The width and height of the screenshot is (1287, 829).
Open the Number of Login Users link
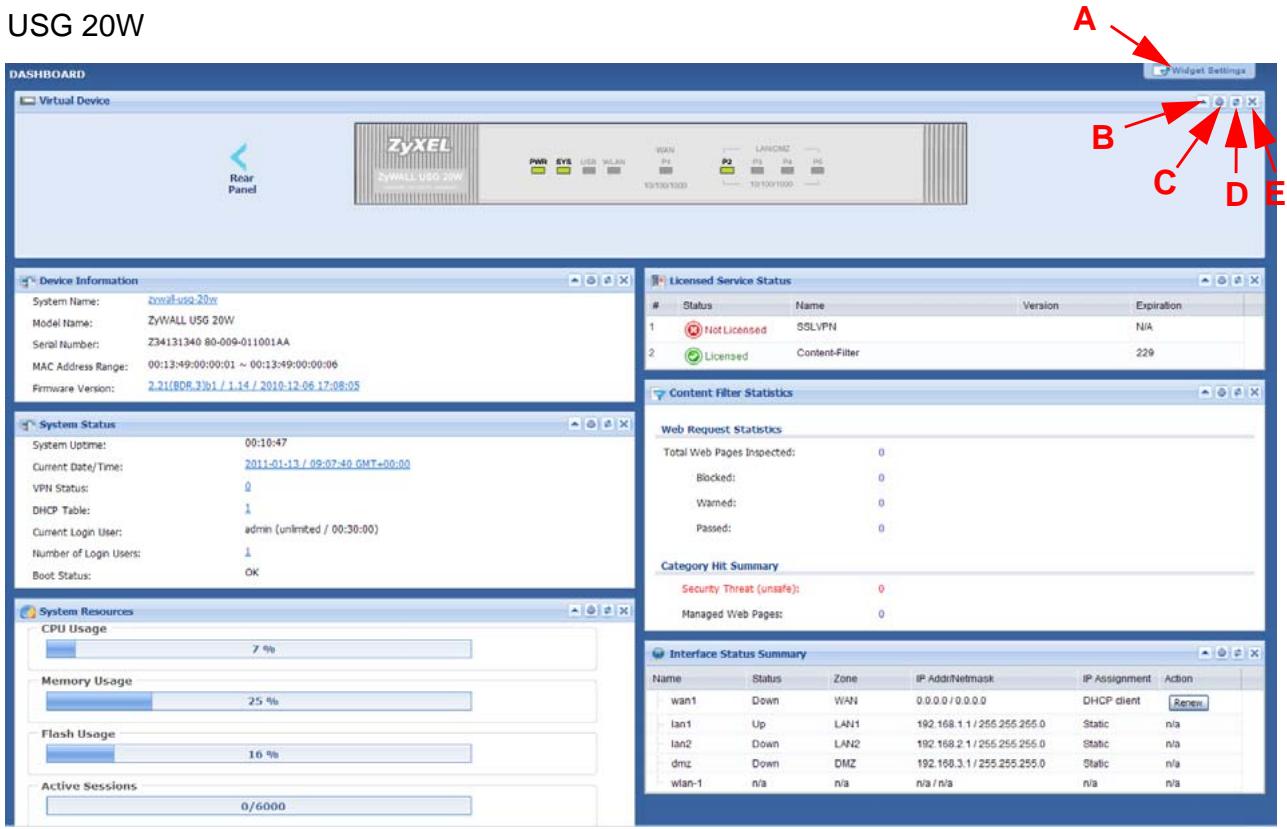tap(248, 552)
